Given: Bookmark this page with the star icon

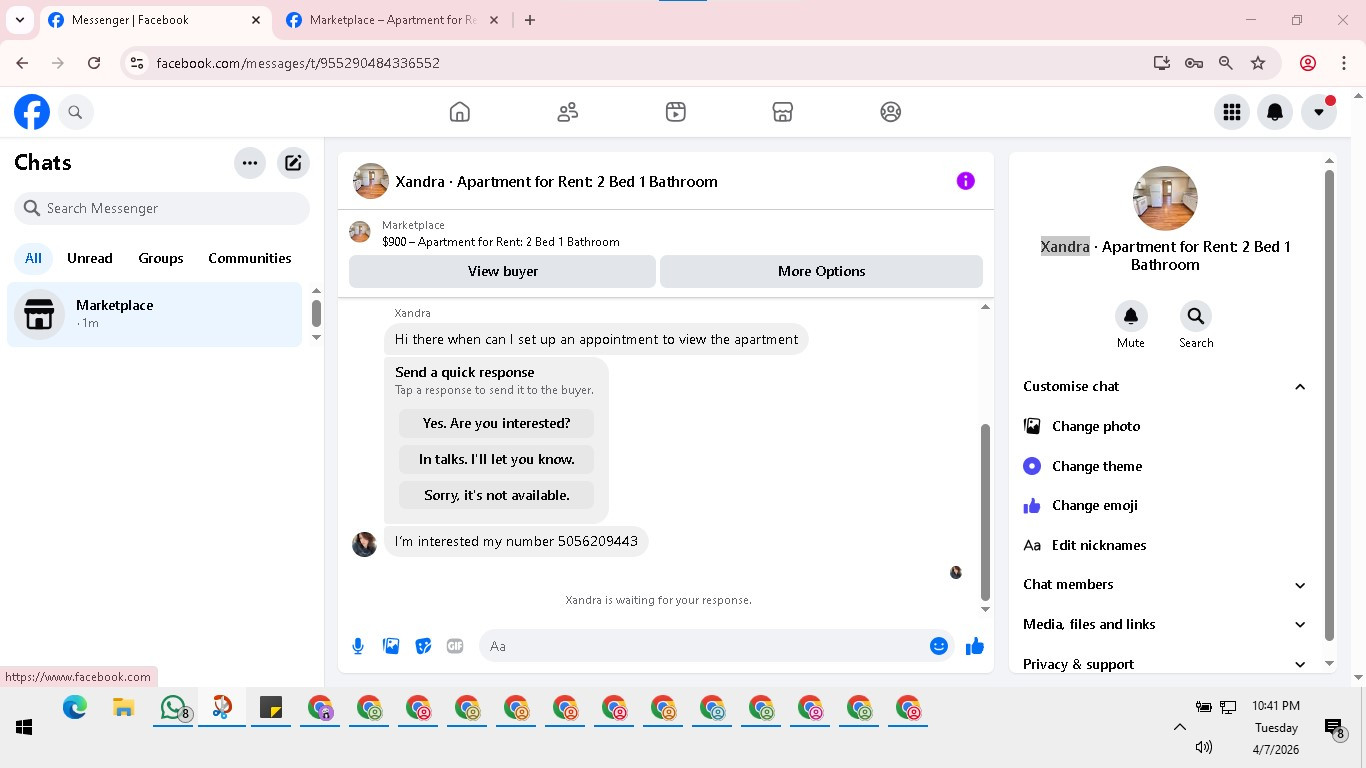Looking at the screenshot, I should coord(1258,63).
